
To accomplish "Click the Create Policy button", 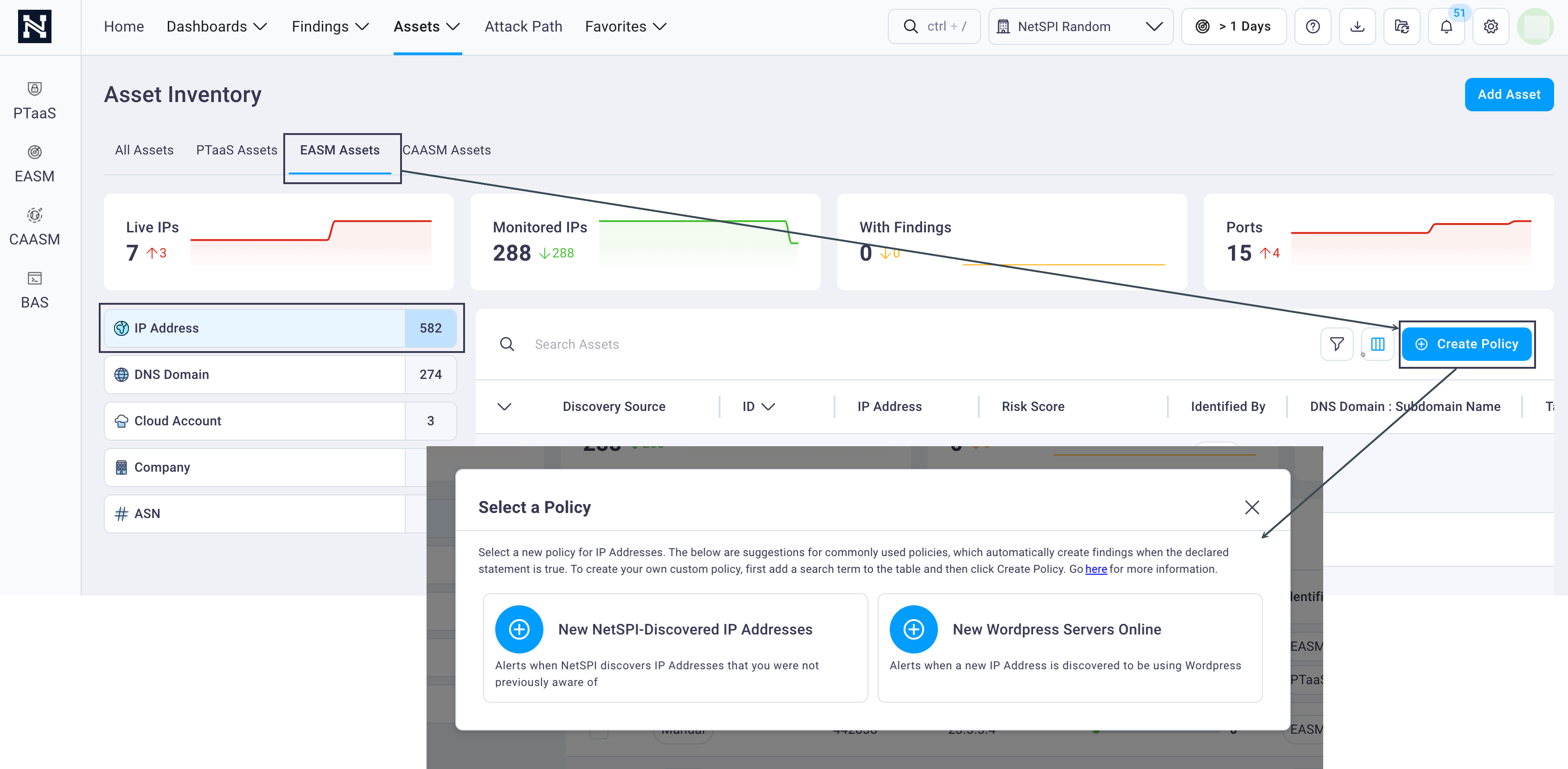I will click(1466, 344).
